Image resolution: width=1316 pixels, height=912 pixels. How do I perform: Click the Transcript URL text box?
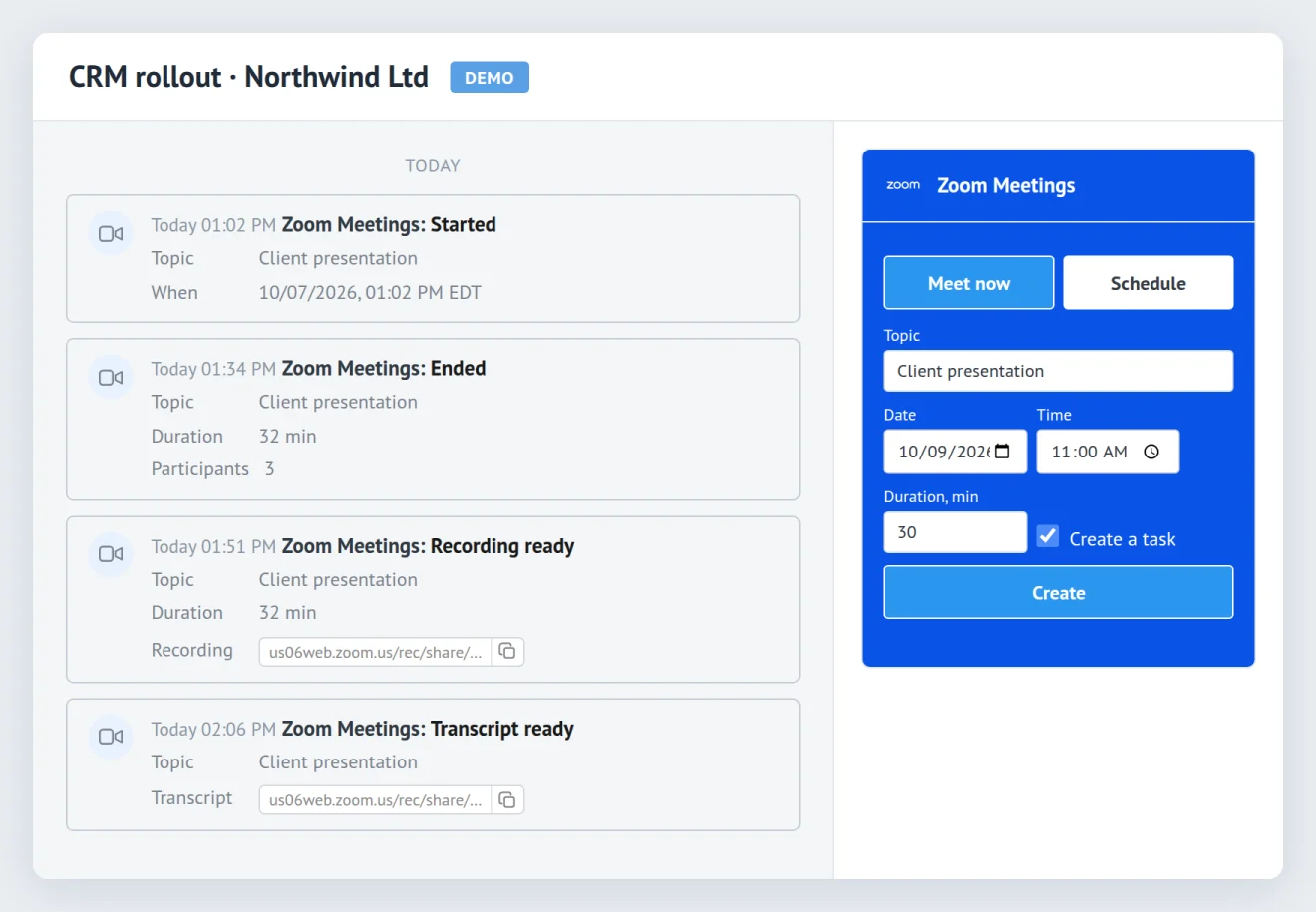[x=375, y=799]
